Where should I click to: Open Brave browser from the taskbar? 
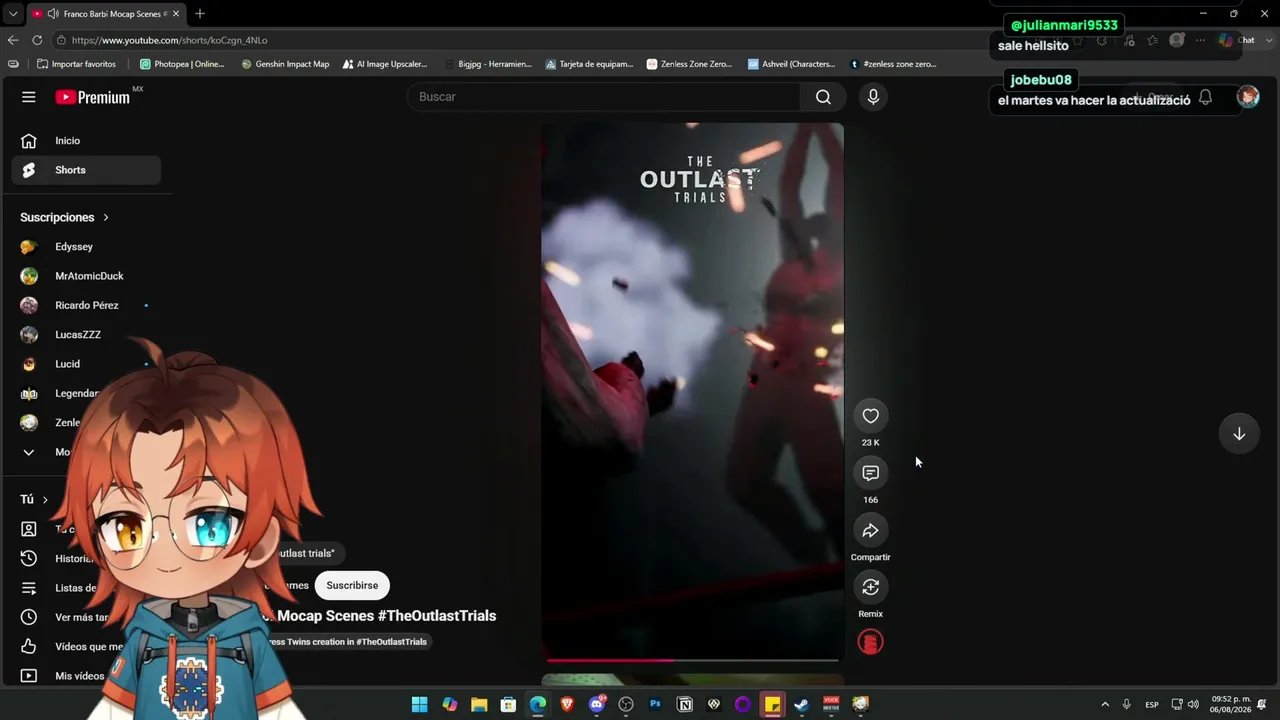567,705
